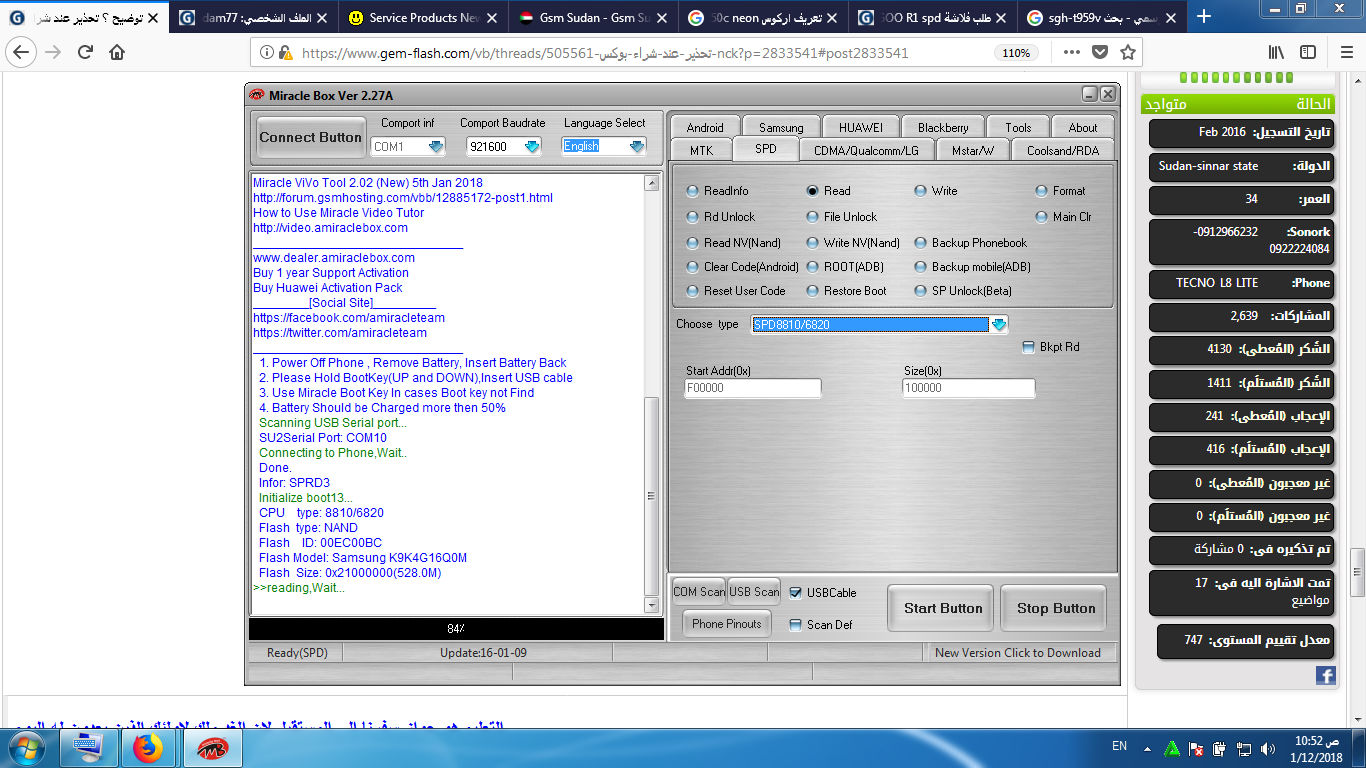Image resolution: width=1366 pixels, height=768 pixels.
Task: Open the HUAWEI tab
Action: pyautogui.click(x=861, y=127)
